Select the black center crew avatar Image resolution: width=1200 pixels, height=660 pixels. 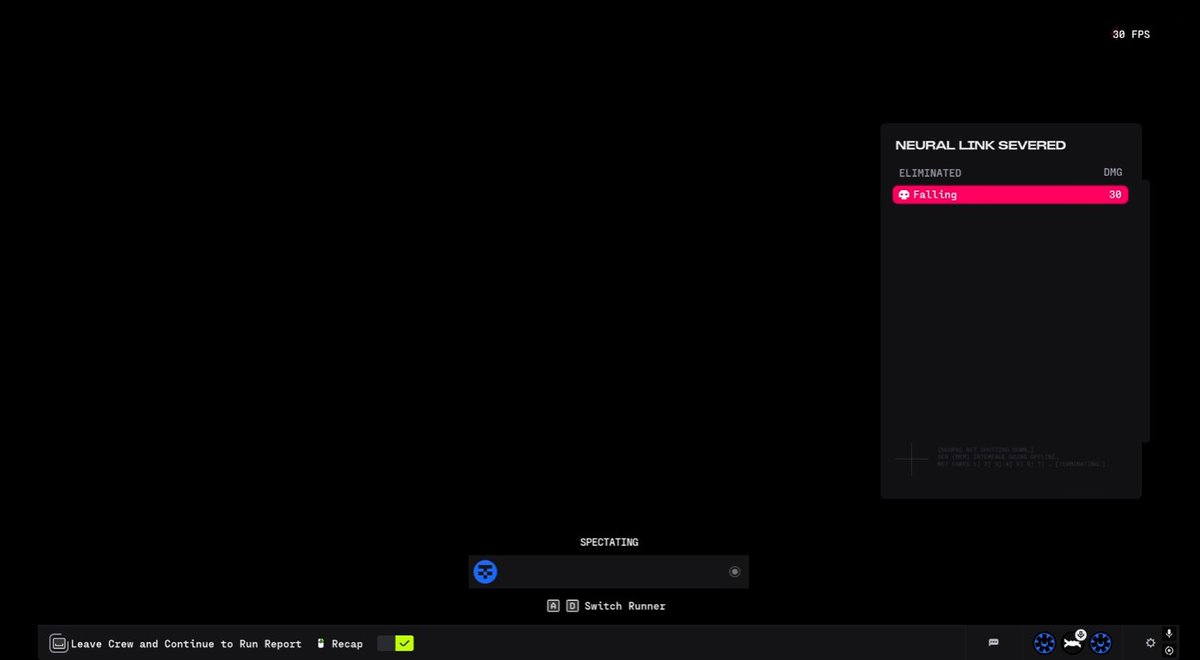coord(1073,643)
